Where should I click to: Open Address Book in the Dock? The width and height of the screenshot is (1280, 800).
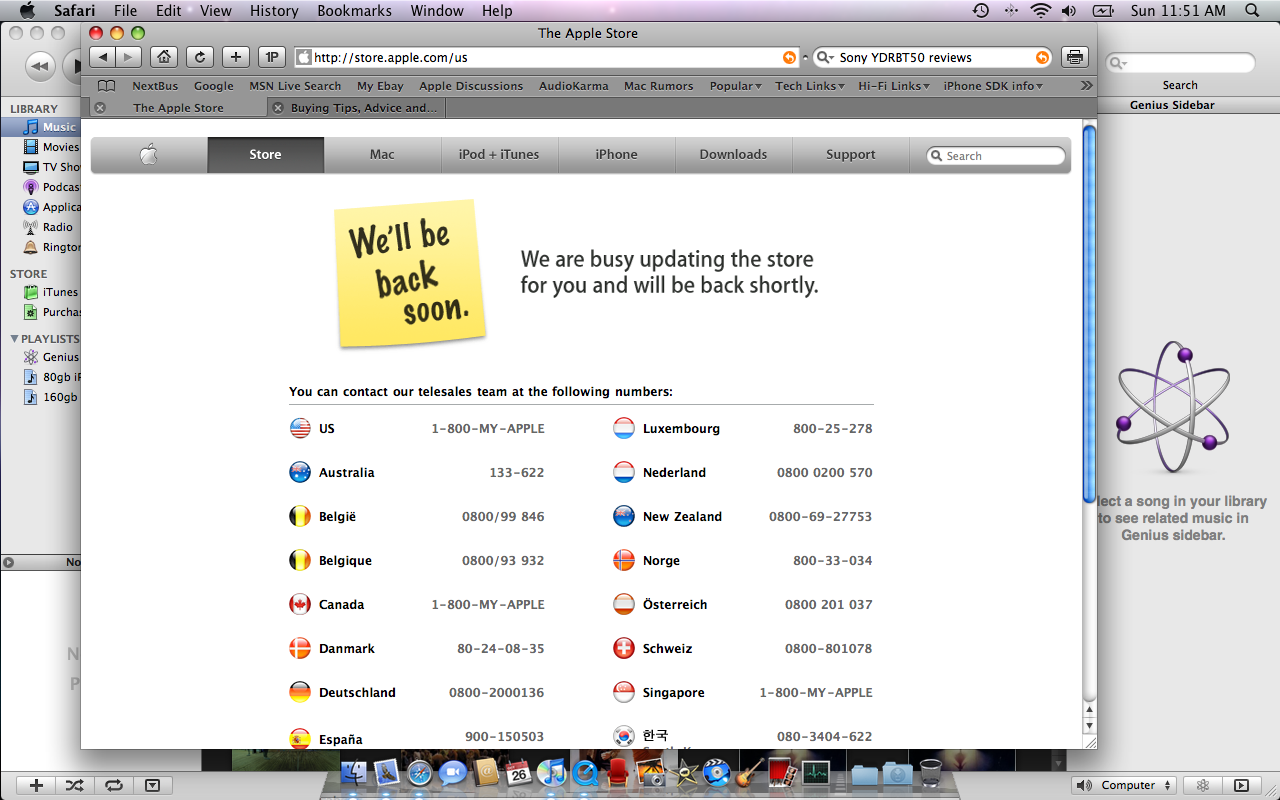point(486,773)
